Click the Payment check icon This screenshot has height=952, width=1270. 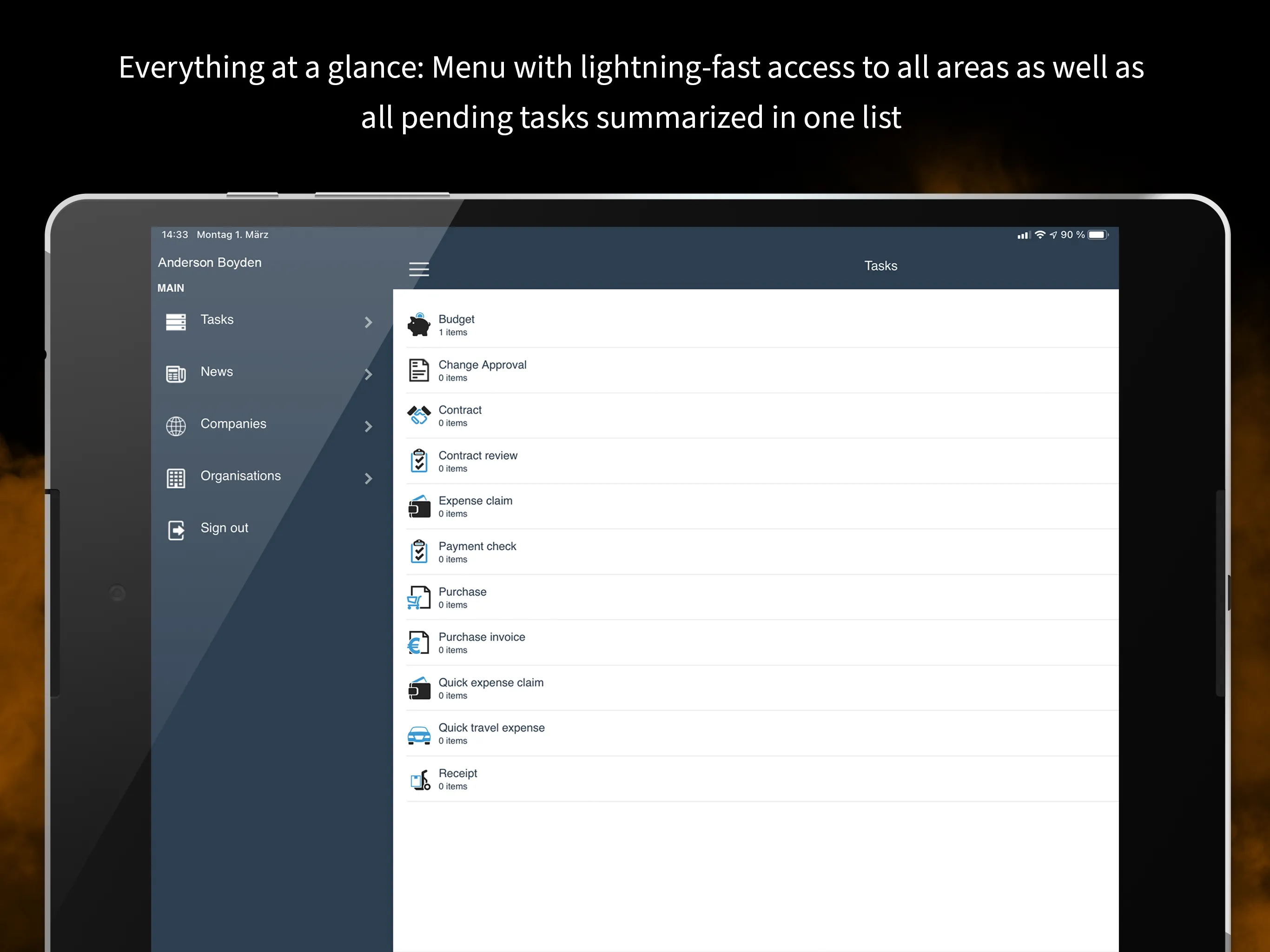419,551
